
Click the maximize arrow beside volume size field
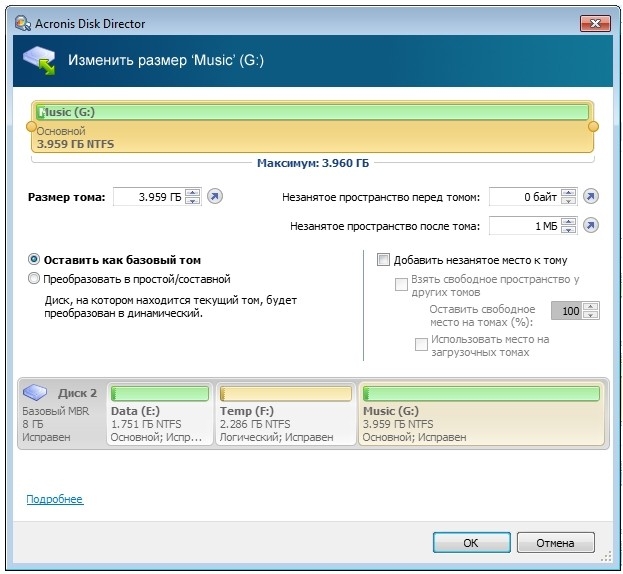coord(215,197)
